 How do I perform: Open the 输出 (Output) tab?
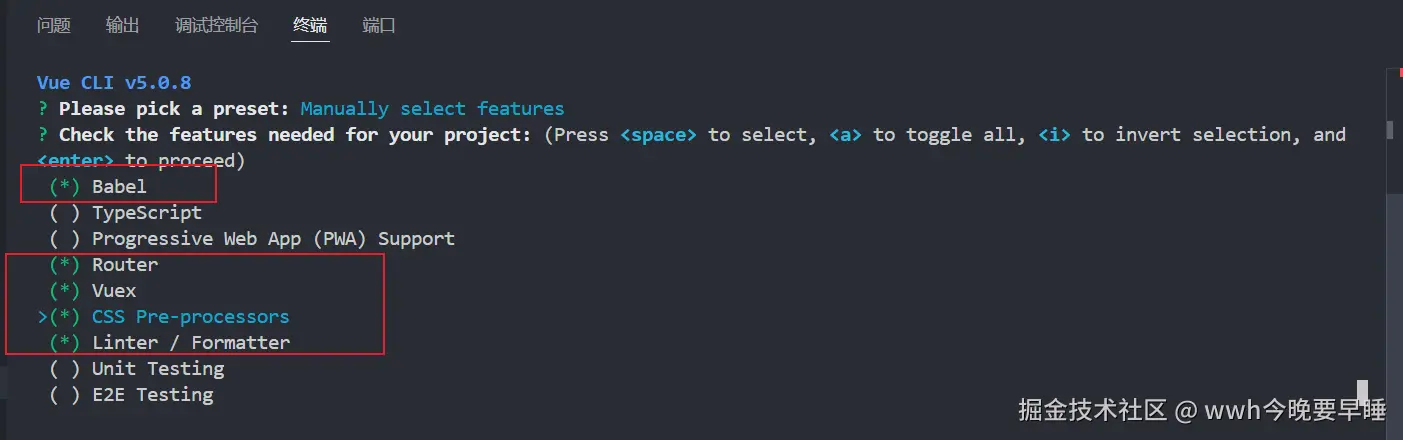point(122,26)
